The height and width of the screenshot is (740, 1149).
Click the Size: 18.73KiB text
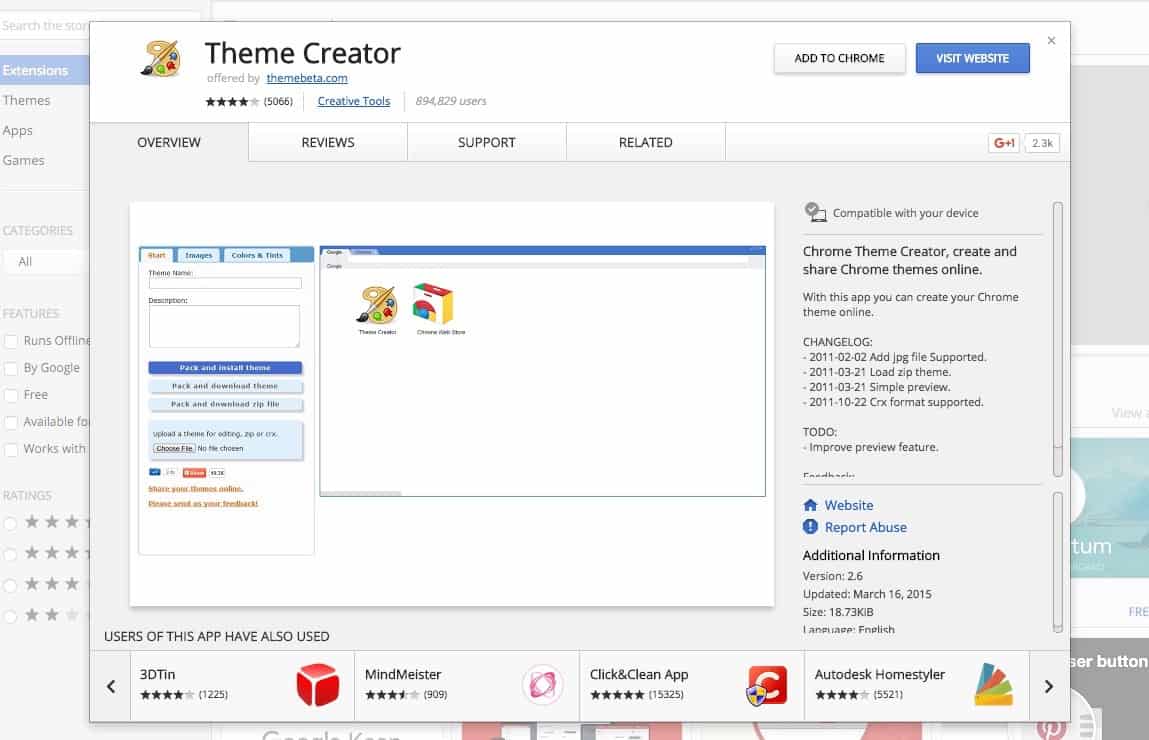tap(838, 612)
